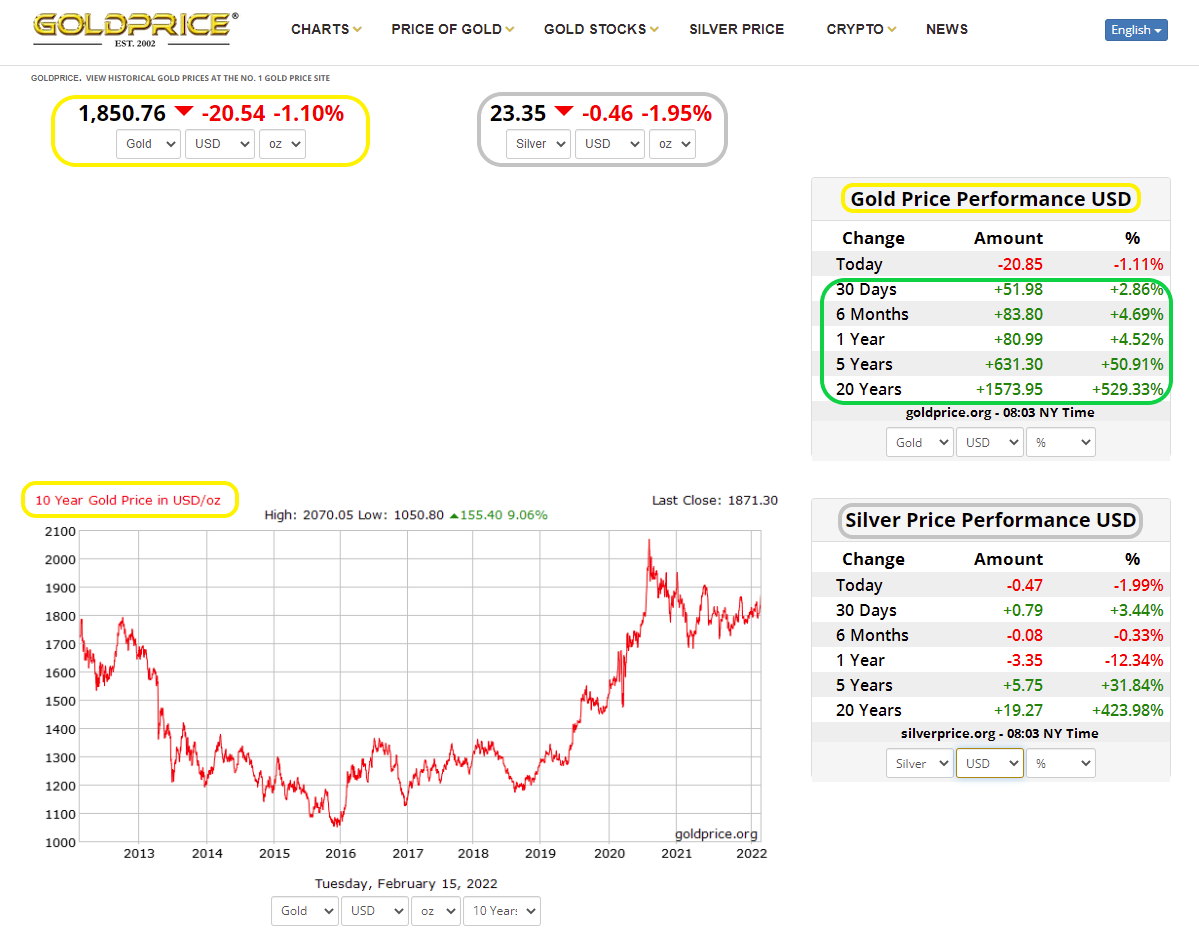This screenshot has width=1199, height=932.
Task: Open the English language selector
Action: 1136,30
